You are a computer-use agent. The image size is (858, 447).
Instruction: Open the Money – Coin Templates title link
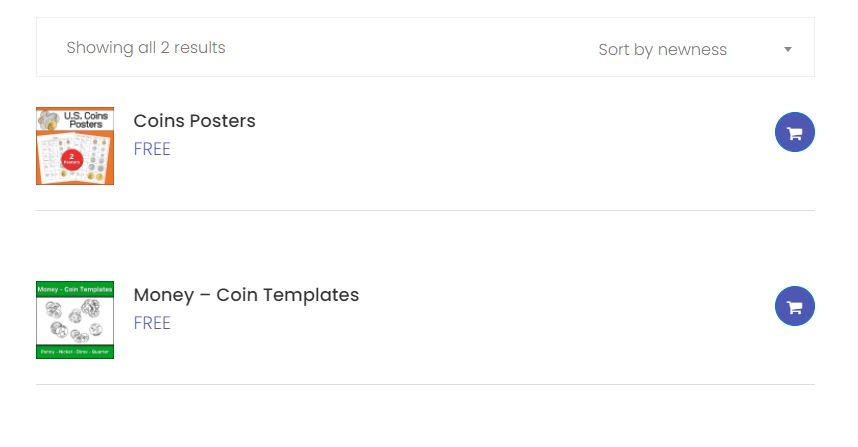click(x=246, y=295)
